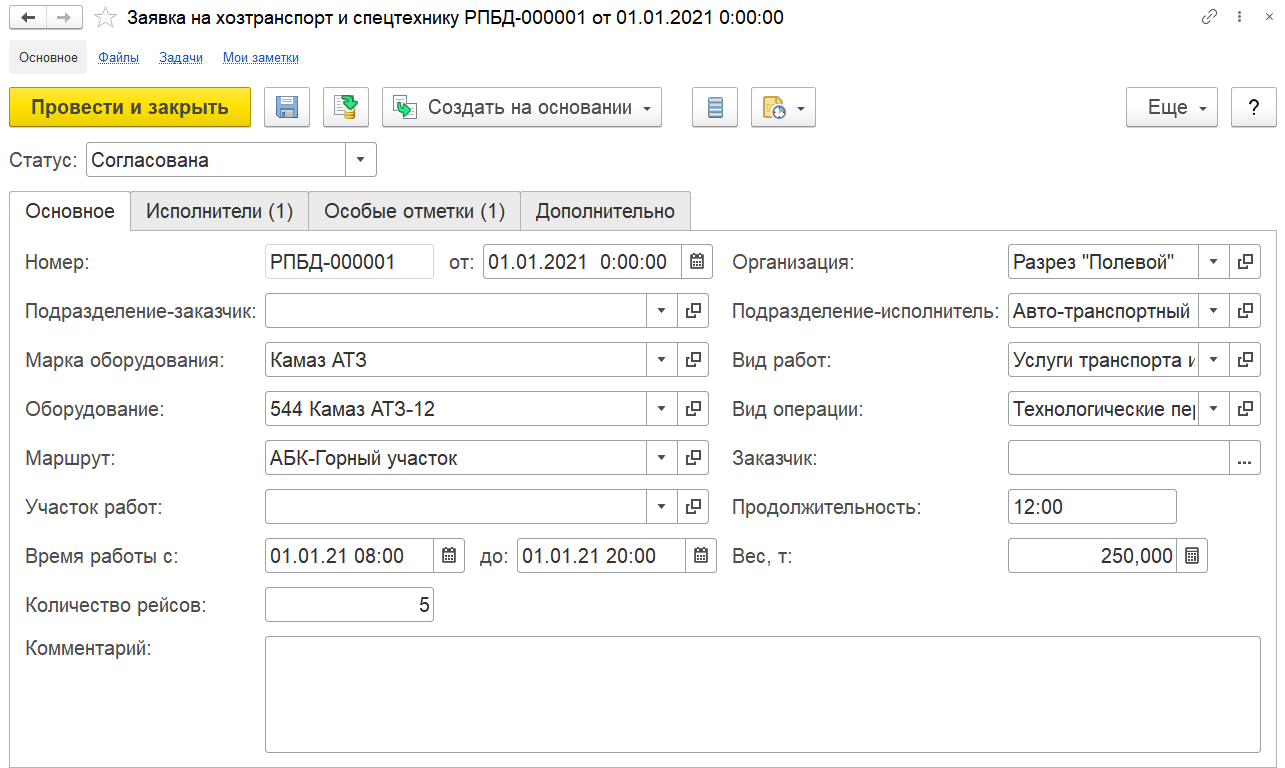Add document to favorites with the star
1285x768 pixels.
click(105, 18)
